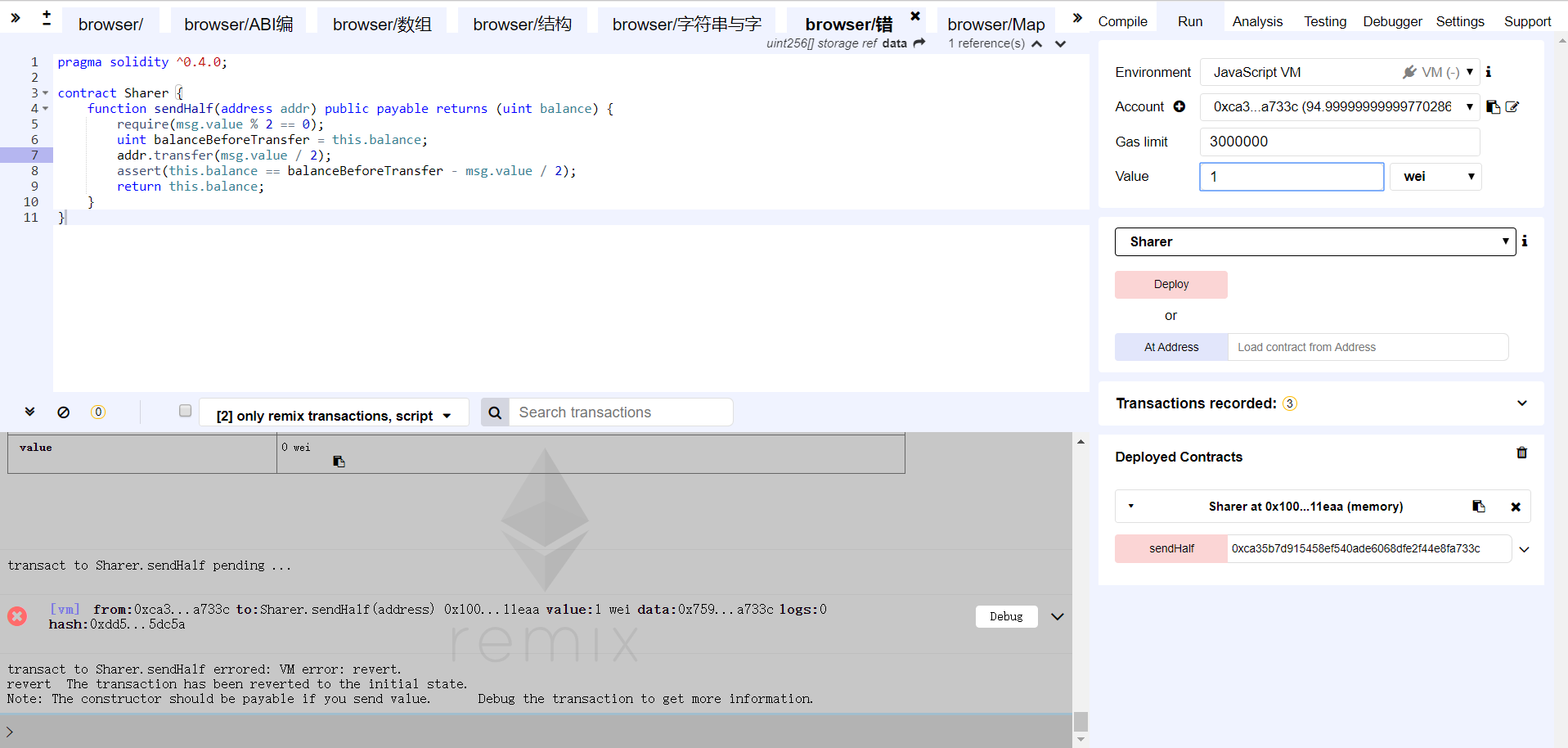Go to next reference using the down chevron beside '1 reference(s)'
The image size is (1568, 748).
(x=1061, y=44)
